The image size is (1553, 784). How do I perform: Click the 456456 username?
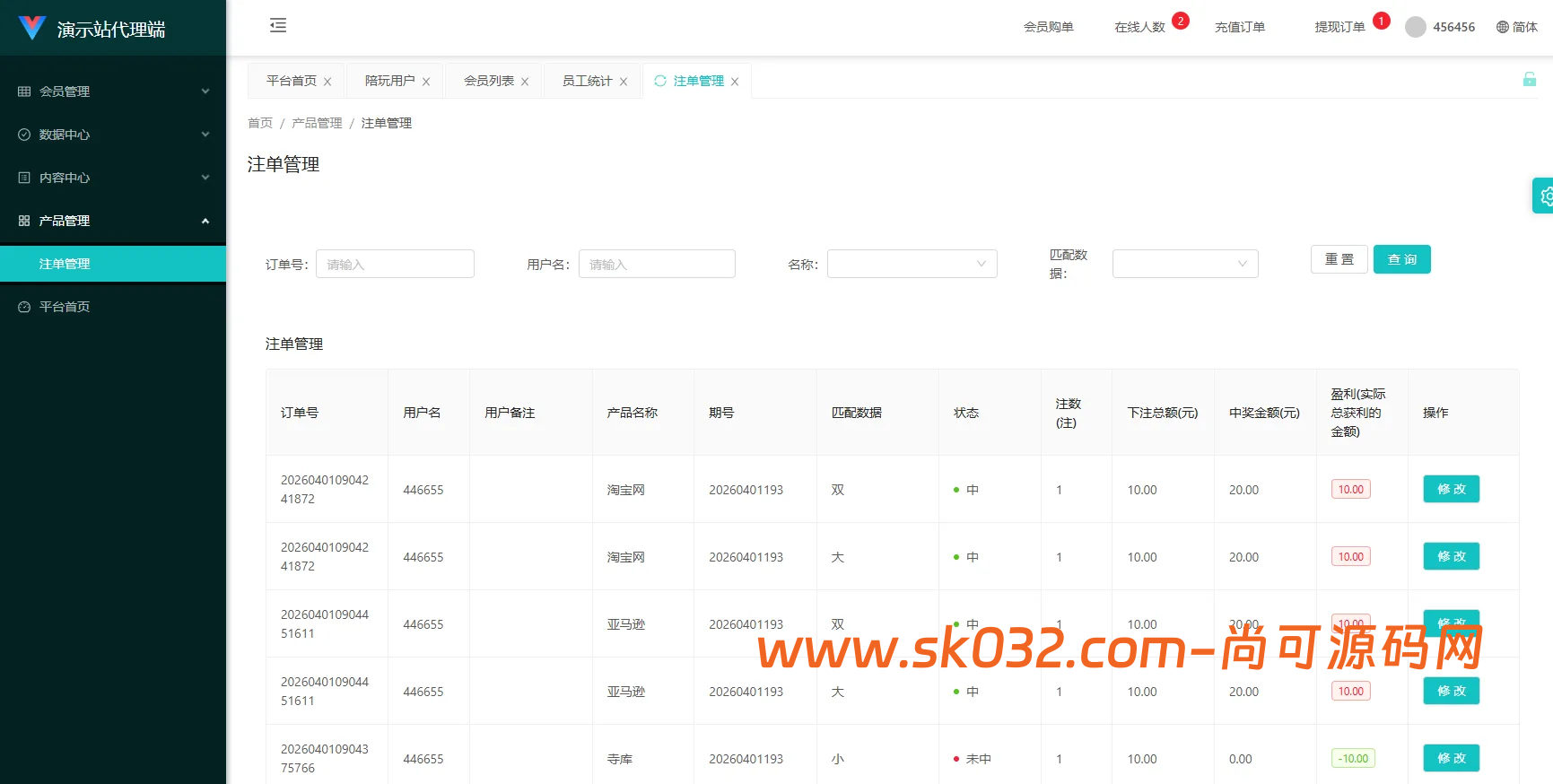coord(1453,27)
